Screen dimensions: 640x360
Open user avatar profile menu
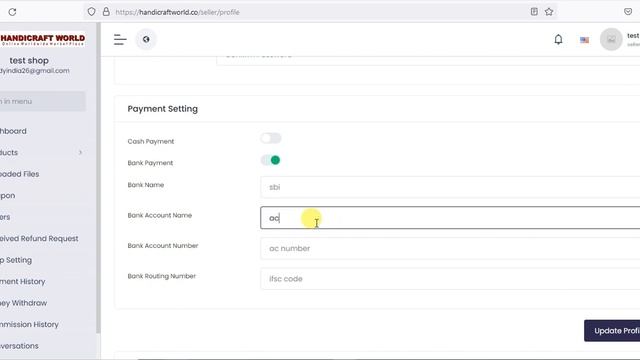(x=611, y=40)
